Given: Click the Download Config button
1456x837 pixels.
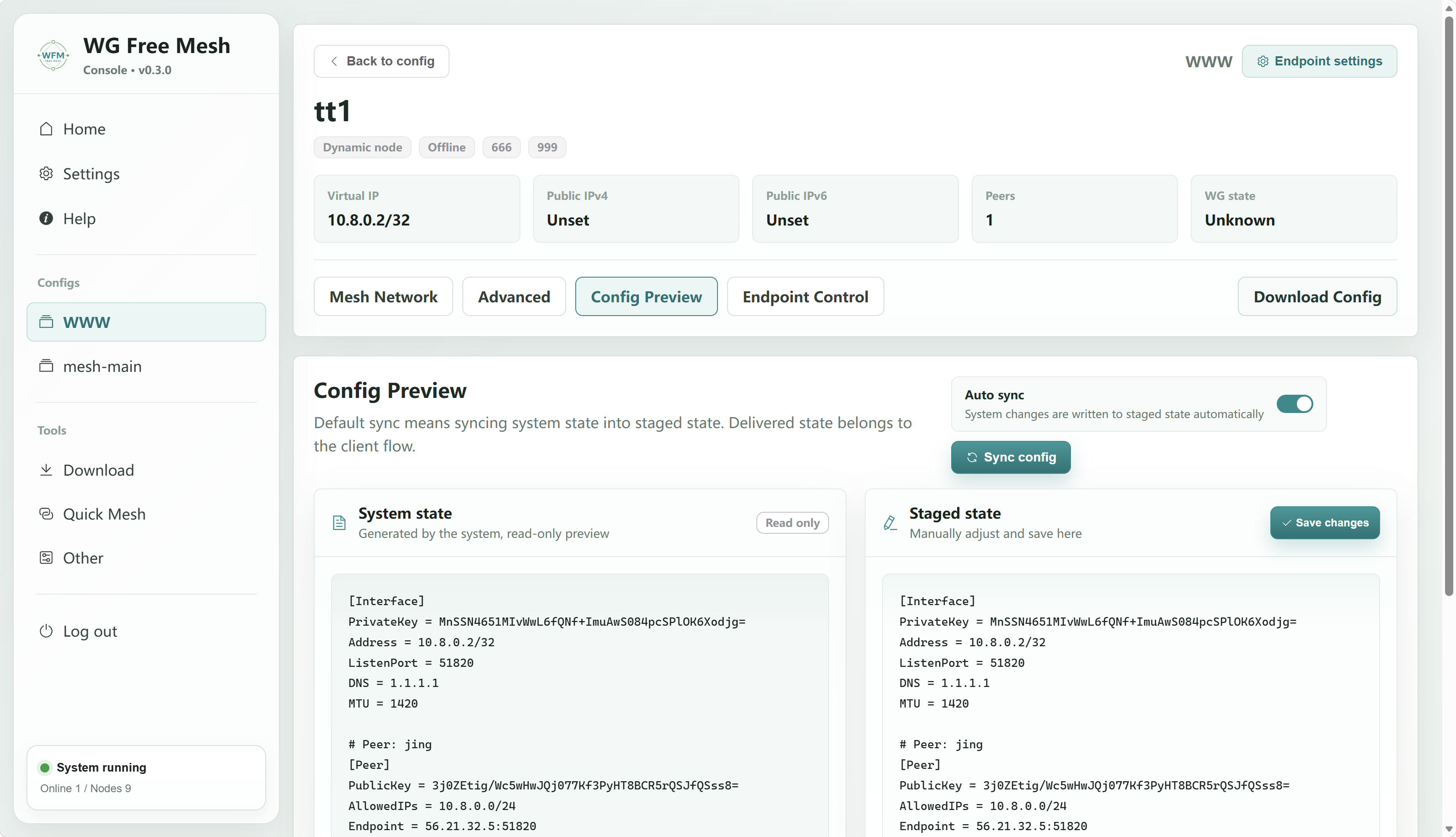Looking at the screenshot, I should (x=1317, y=297).
